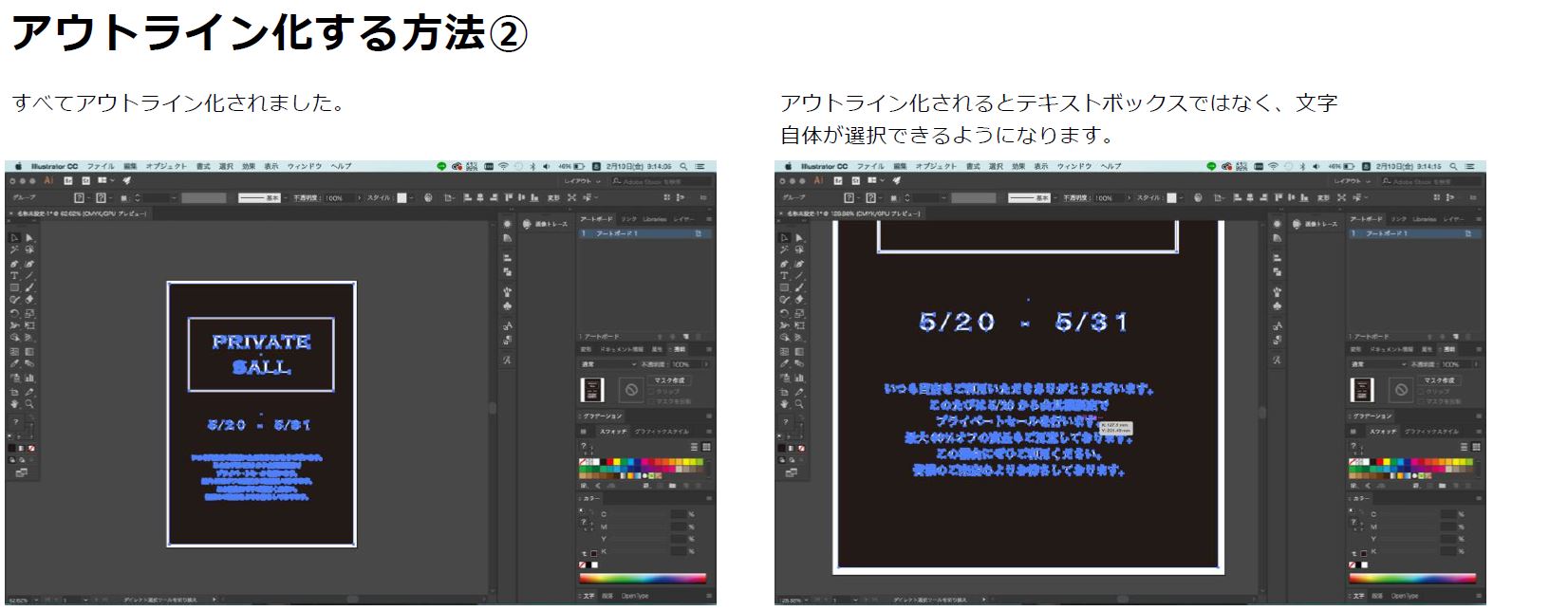The width and height of the screenshot is (1568, 611).
Task: Switch swatches to thumbnail view, left screenshot
Action: (x=706, y=447)
